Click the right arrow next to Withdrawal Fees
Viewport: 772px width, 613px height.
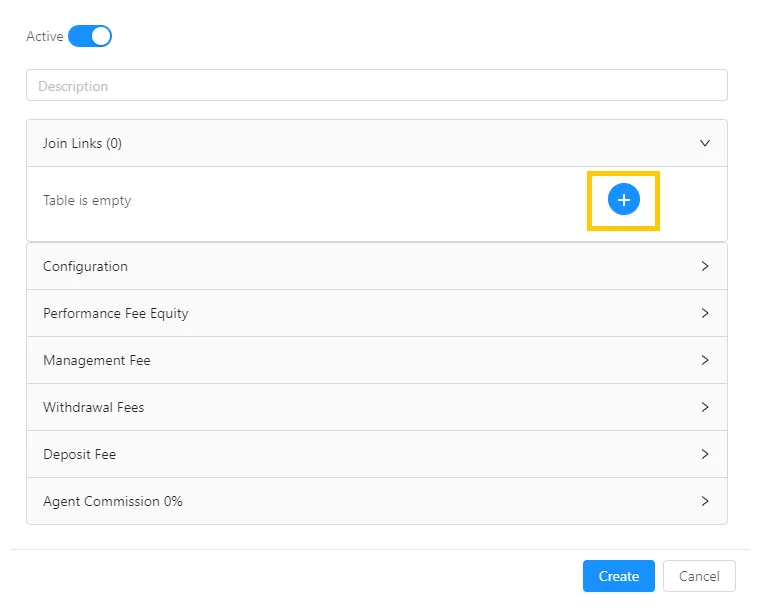pyautogui.click(x=705, y=407)
